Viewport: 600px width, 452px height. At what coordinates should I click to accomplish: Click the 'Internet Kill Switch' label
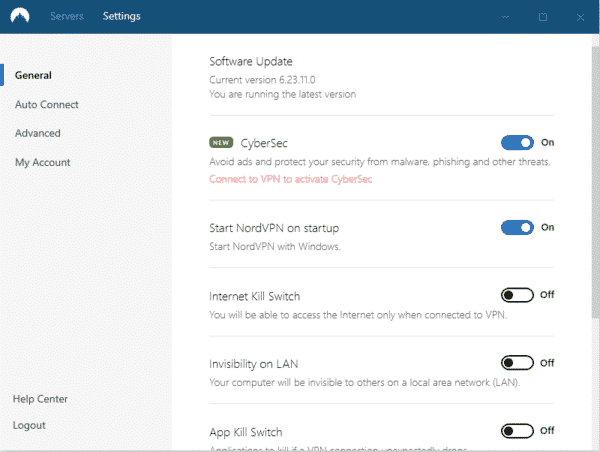click(x=254, y=296)
